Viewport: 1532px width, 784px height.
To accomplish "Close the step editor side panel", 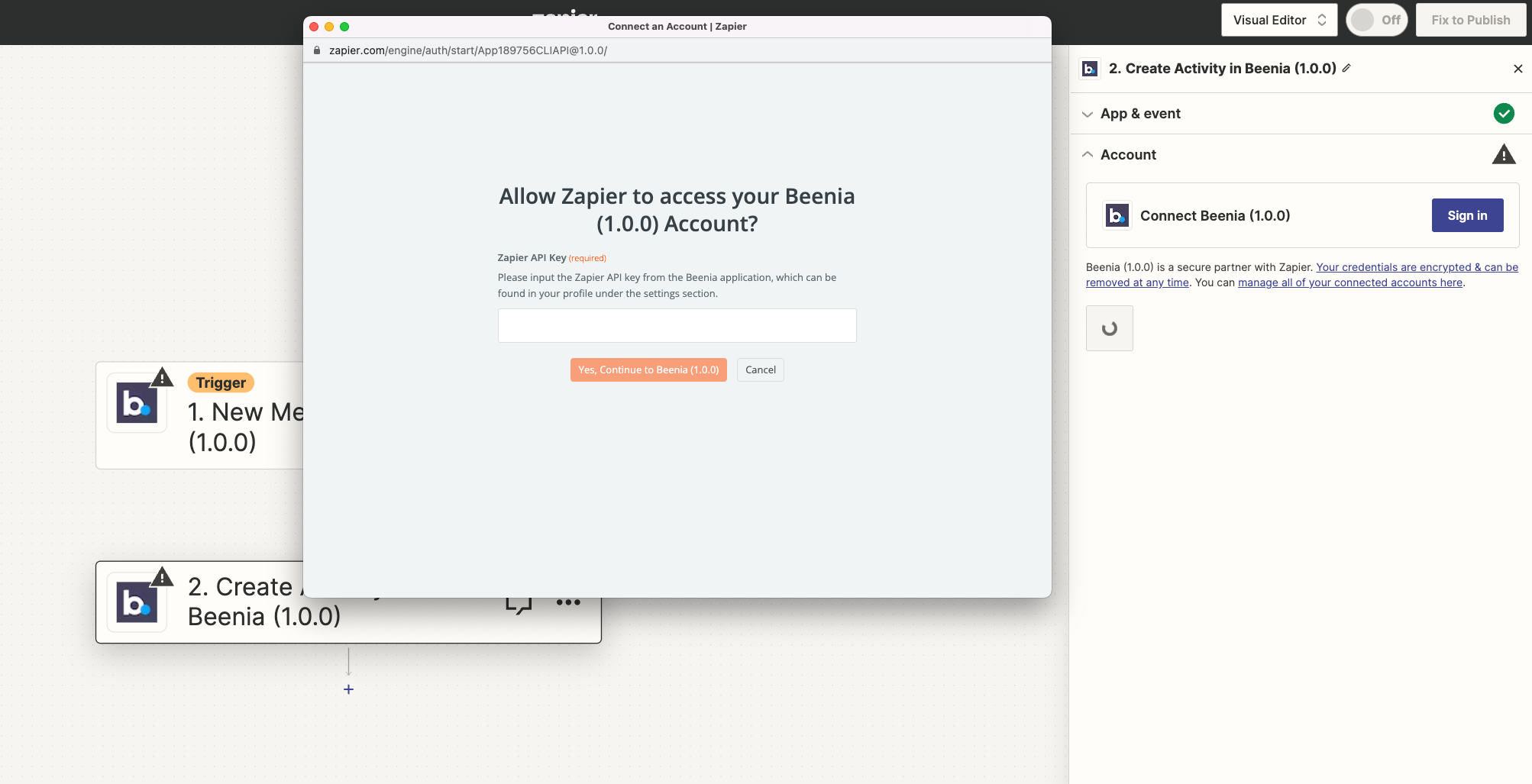I will click(x=1517, y=69).
